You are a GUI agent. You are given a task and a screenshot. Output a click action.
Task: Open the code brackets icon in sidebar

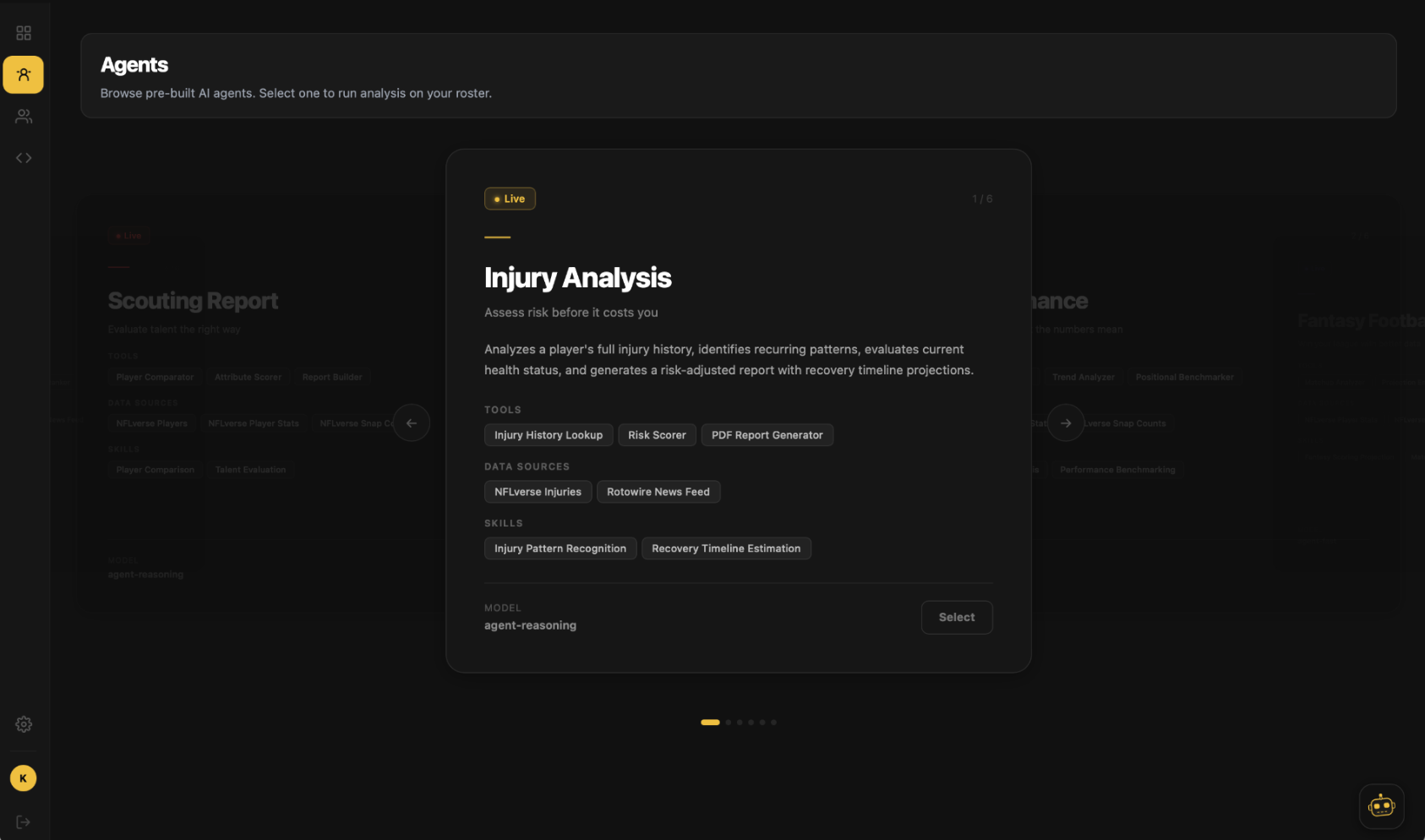[24, 158]
